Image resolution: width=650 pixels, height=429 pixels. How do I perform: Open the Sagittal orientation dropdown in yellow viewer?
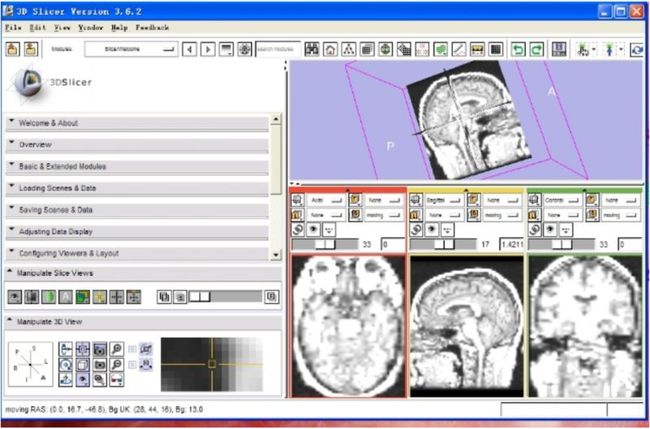[x=444, y=200]
